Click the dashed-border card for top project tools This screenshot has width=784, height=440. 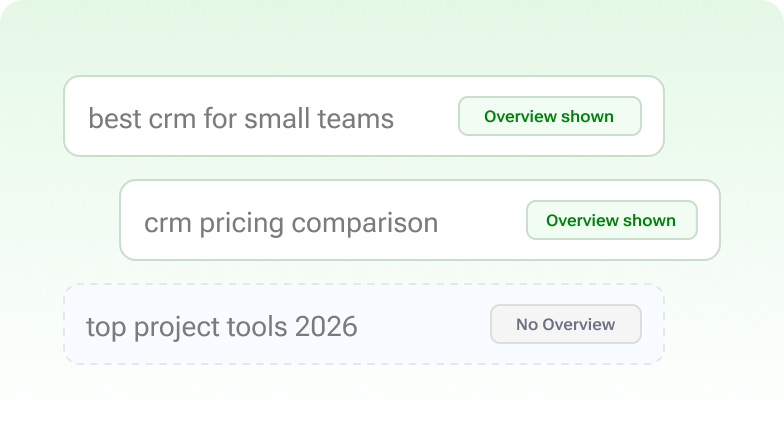point(364,324)
